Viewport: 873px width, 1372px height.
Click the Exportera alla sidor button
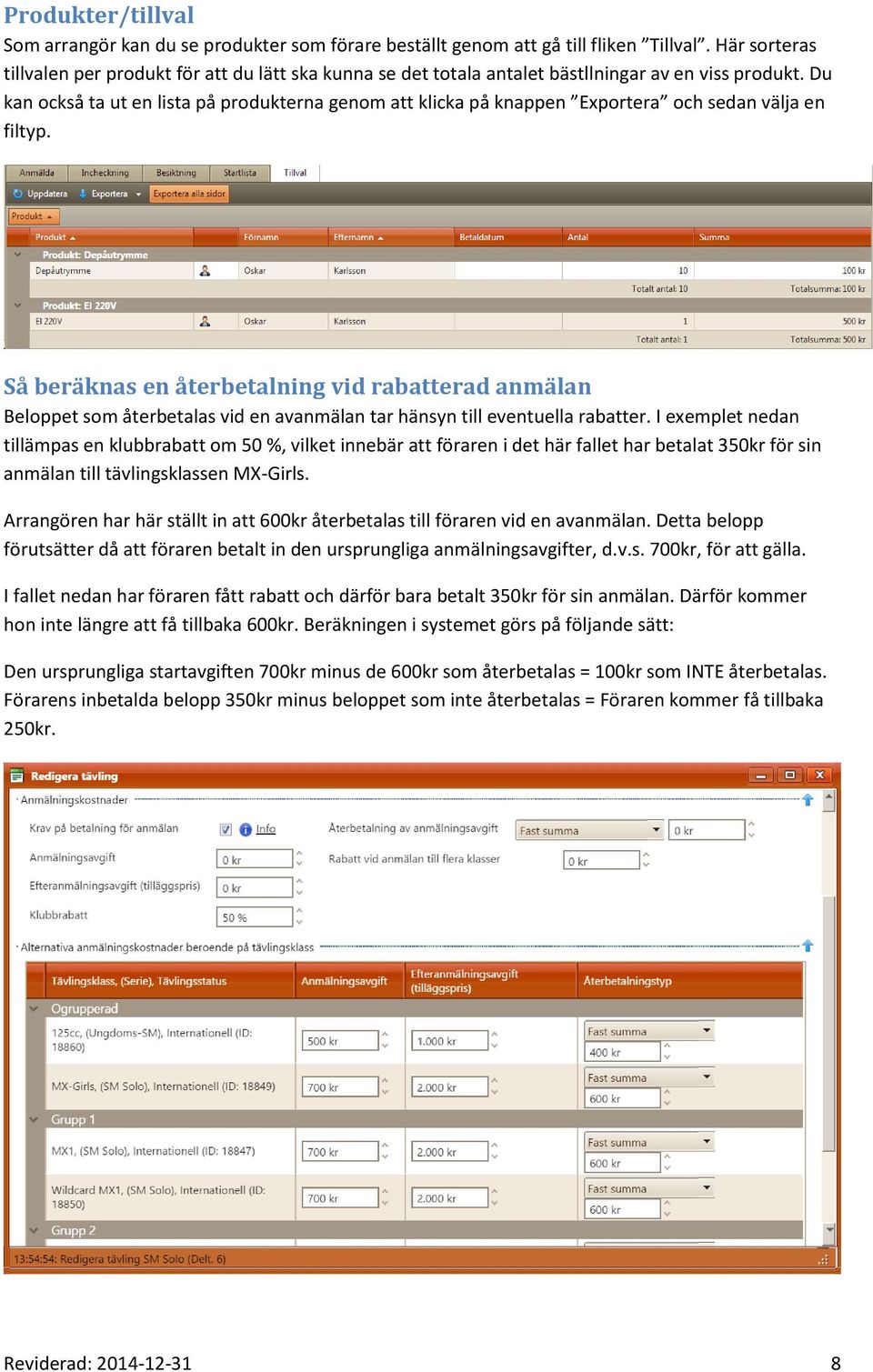pos(189,194)
